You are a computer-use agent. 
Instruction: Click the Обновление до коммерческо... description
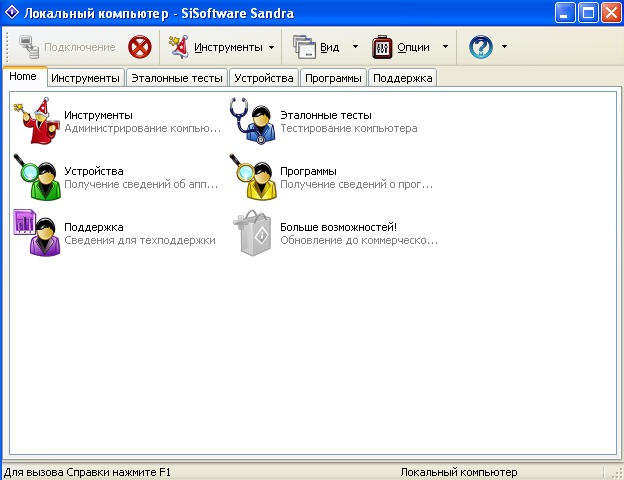(x=359, y=240)
